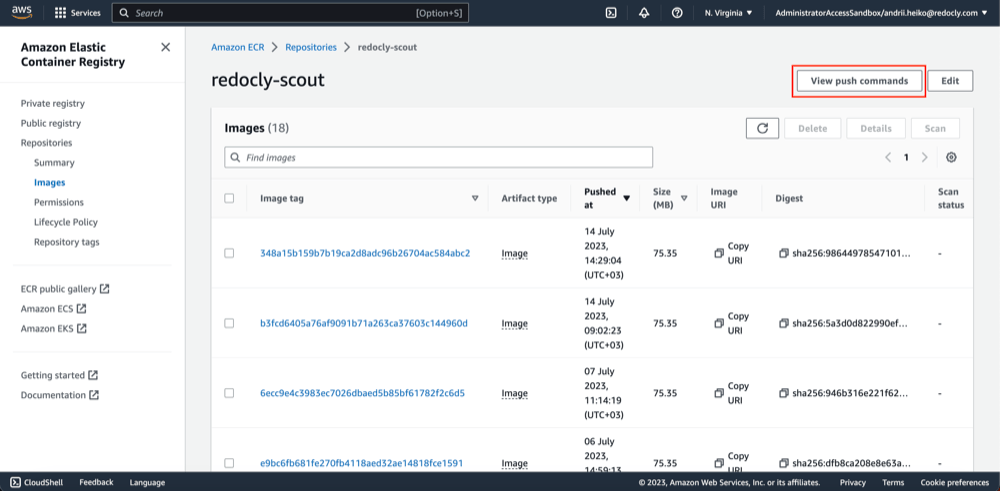The width and height of the screenshot is (1000, 491).
Task: Open Cookie preferences in the footer
Action: 955,482
